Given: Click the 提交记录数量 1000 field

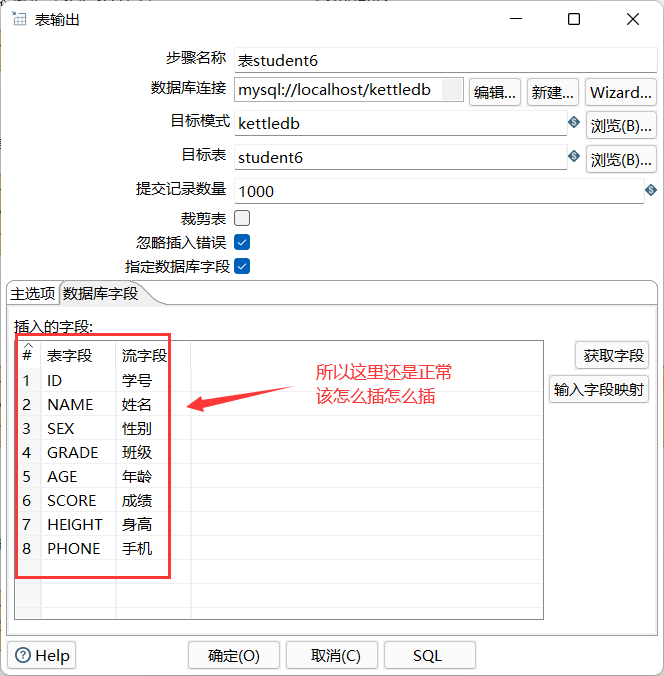Looking at the screenshot, I should tap(439, 191).
